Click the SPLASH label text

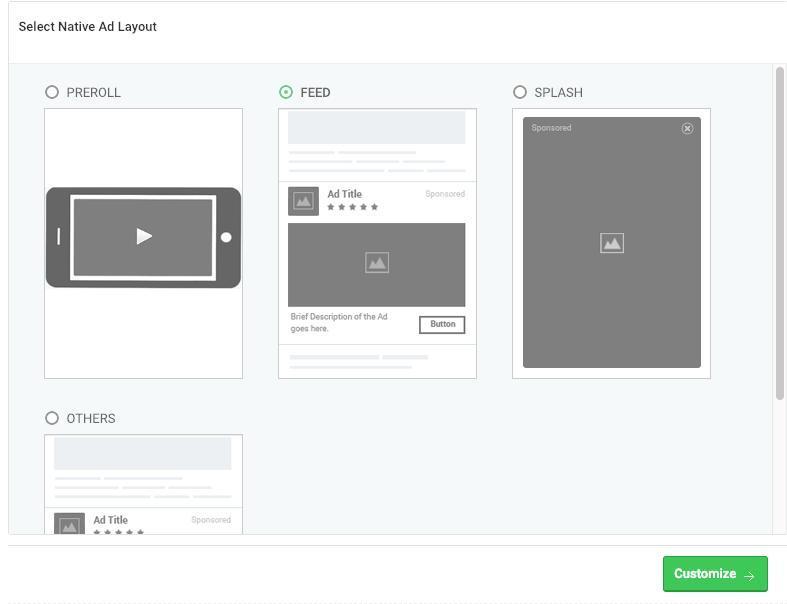(x=558, y=92)
